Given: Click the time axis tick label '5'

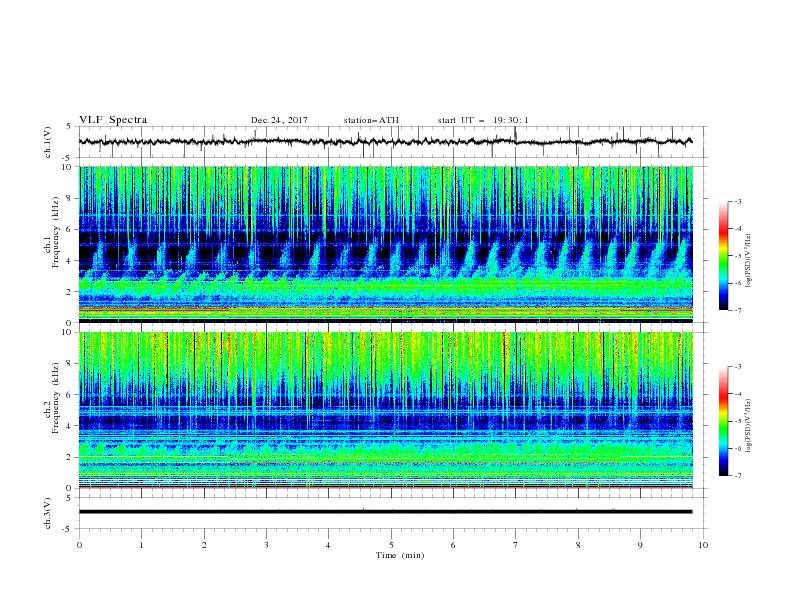Looking at the screenshot, I should pos(391,545).
